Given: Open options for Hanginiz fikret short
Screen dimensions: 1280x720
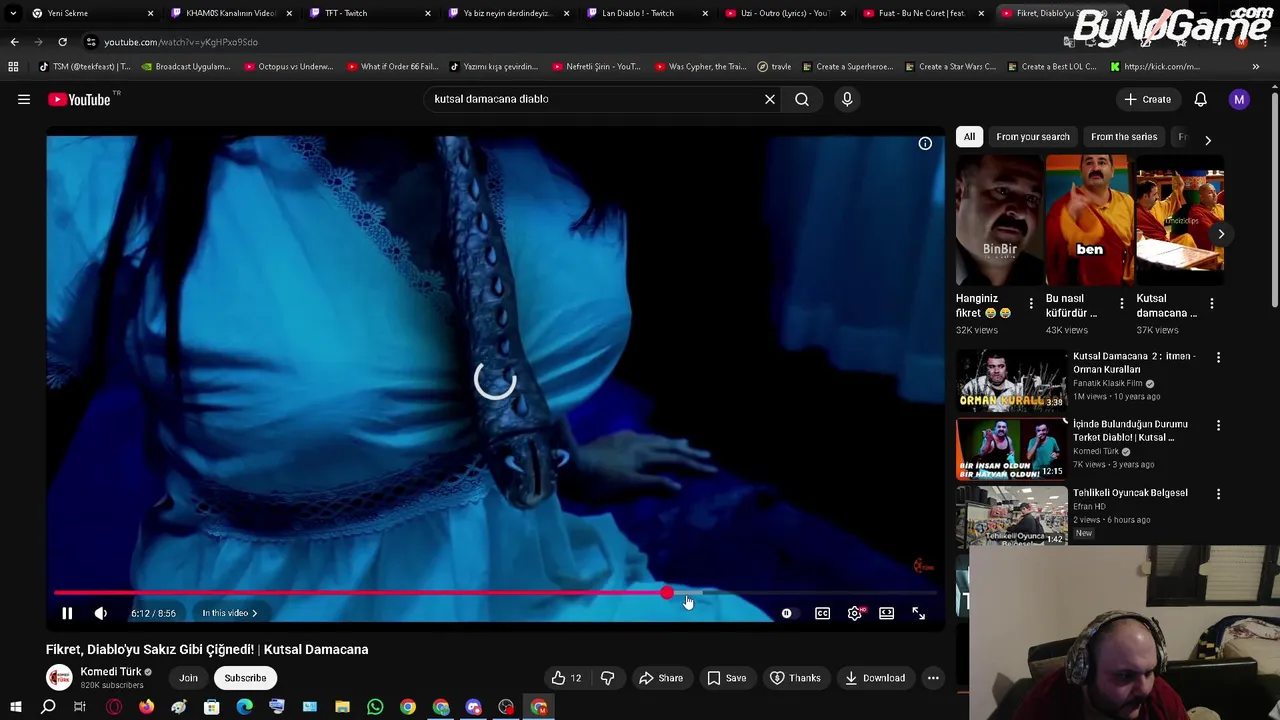Looking at the screenshot, I should pyautogui.click(x=1031, y=304).
